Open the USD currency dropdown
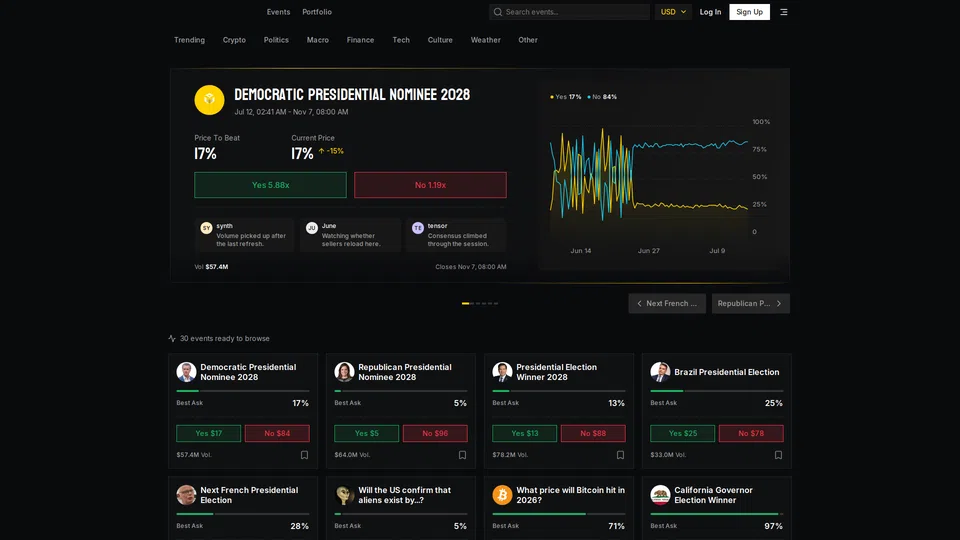 click(x=673, y=12)
